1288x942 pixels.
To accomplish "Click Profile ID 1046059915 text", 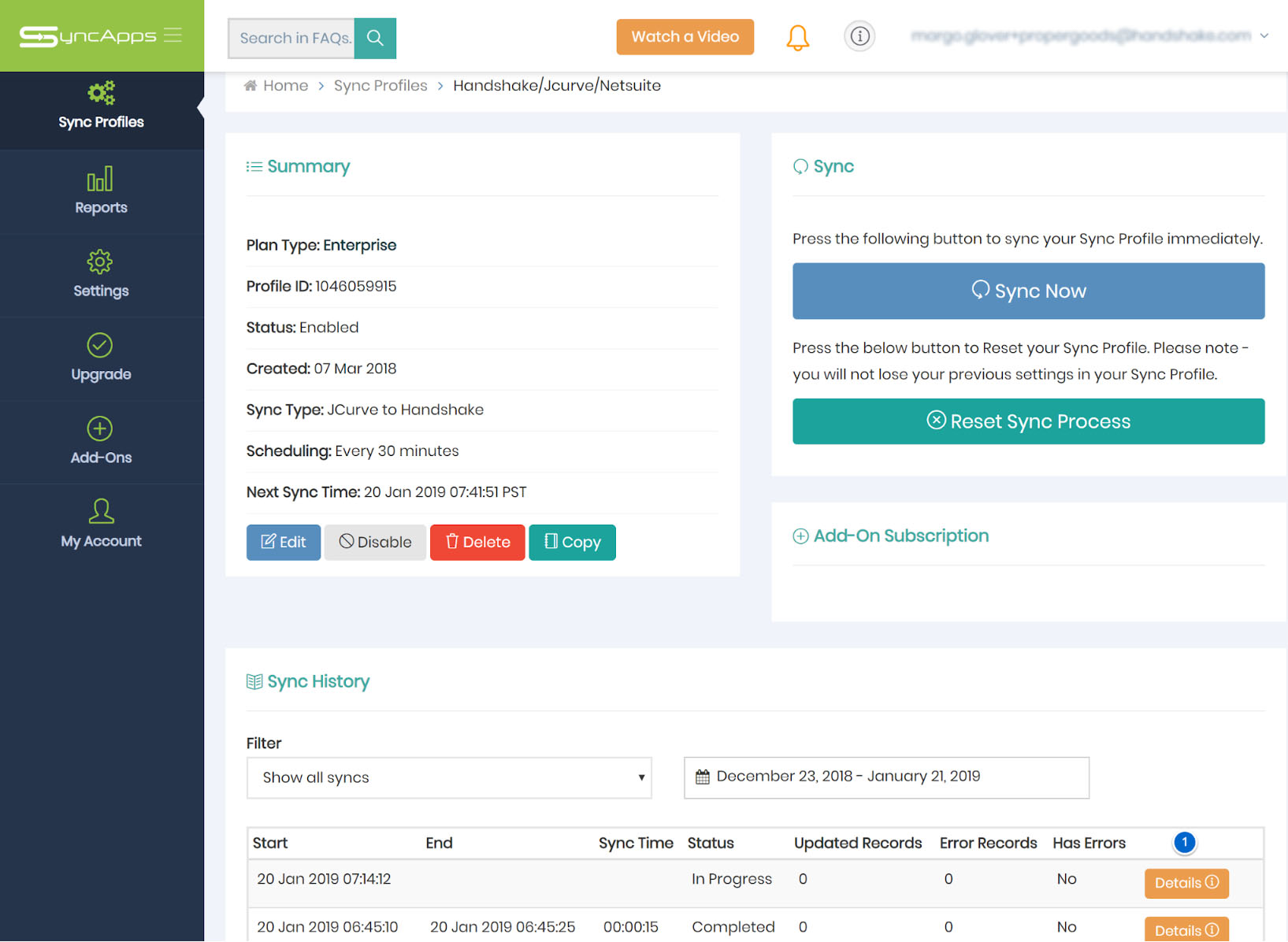I will point(321,286).
